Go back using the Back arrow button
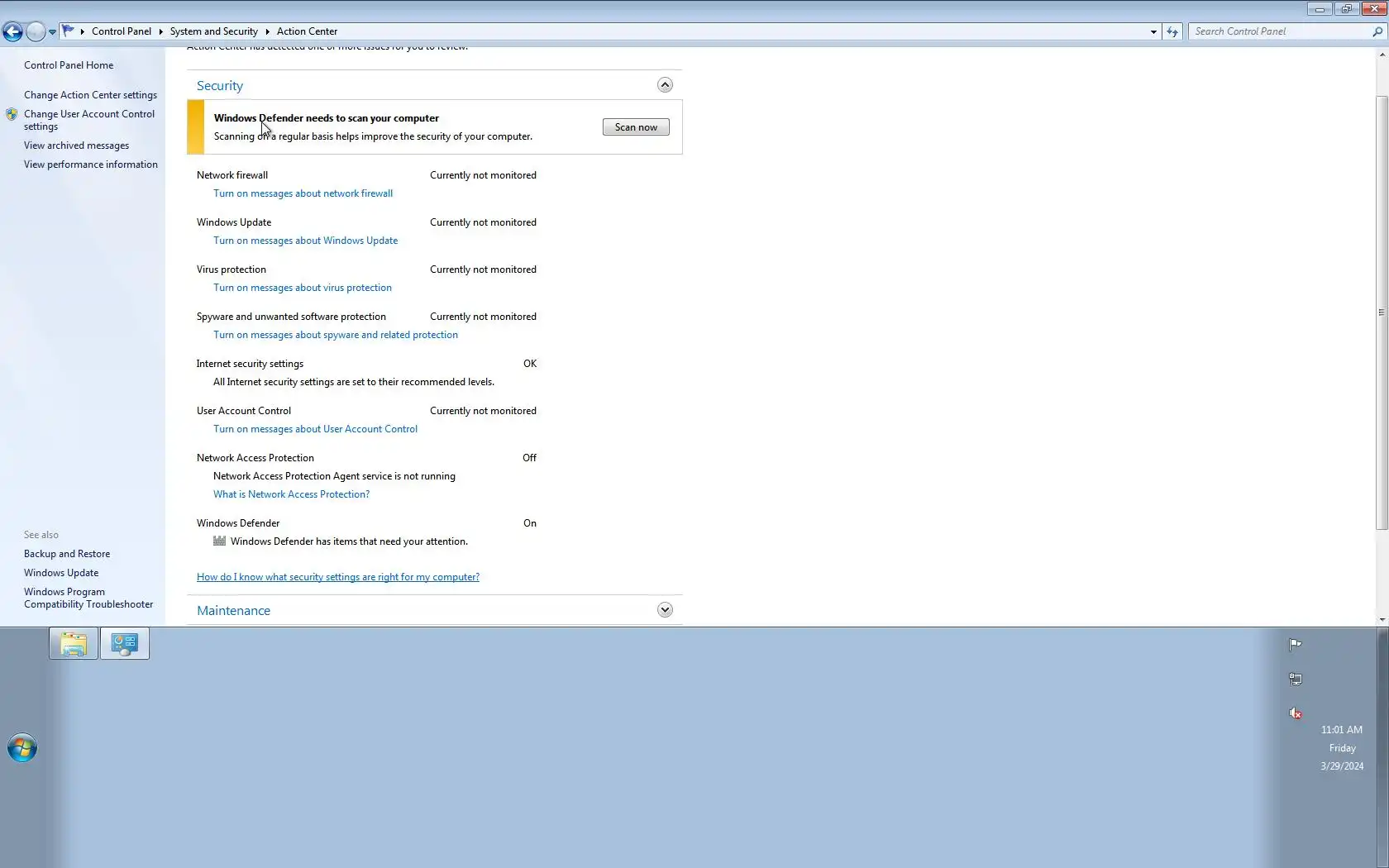1389x868 pixels. [x=12, y=31]
